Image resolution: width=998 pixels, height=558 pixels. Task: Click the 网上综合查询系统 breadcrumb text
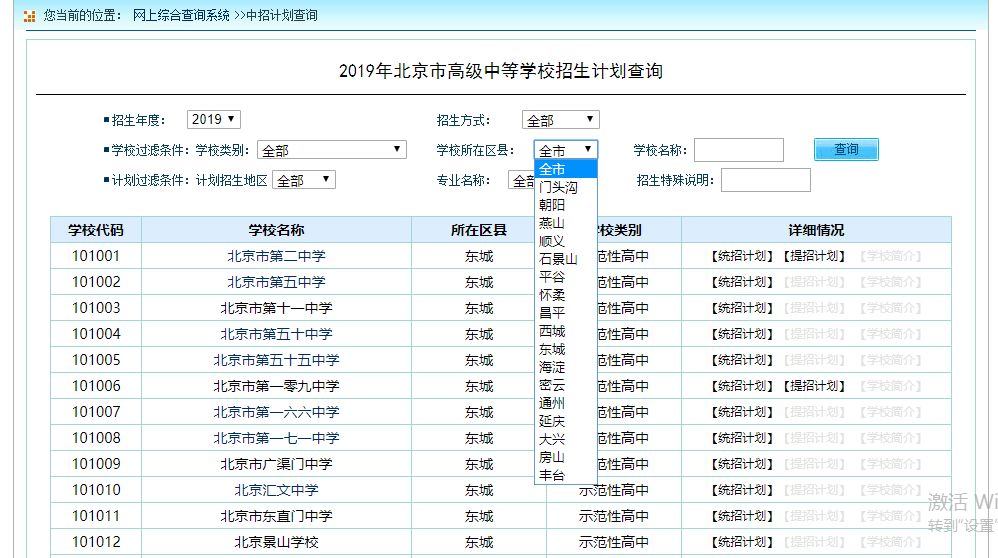click(x=181, y=15)
